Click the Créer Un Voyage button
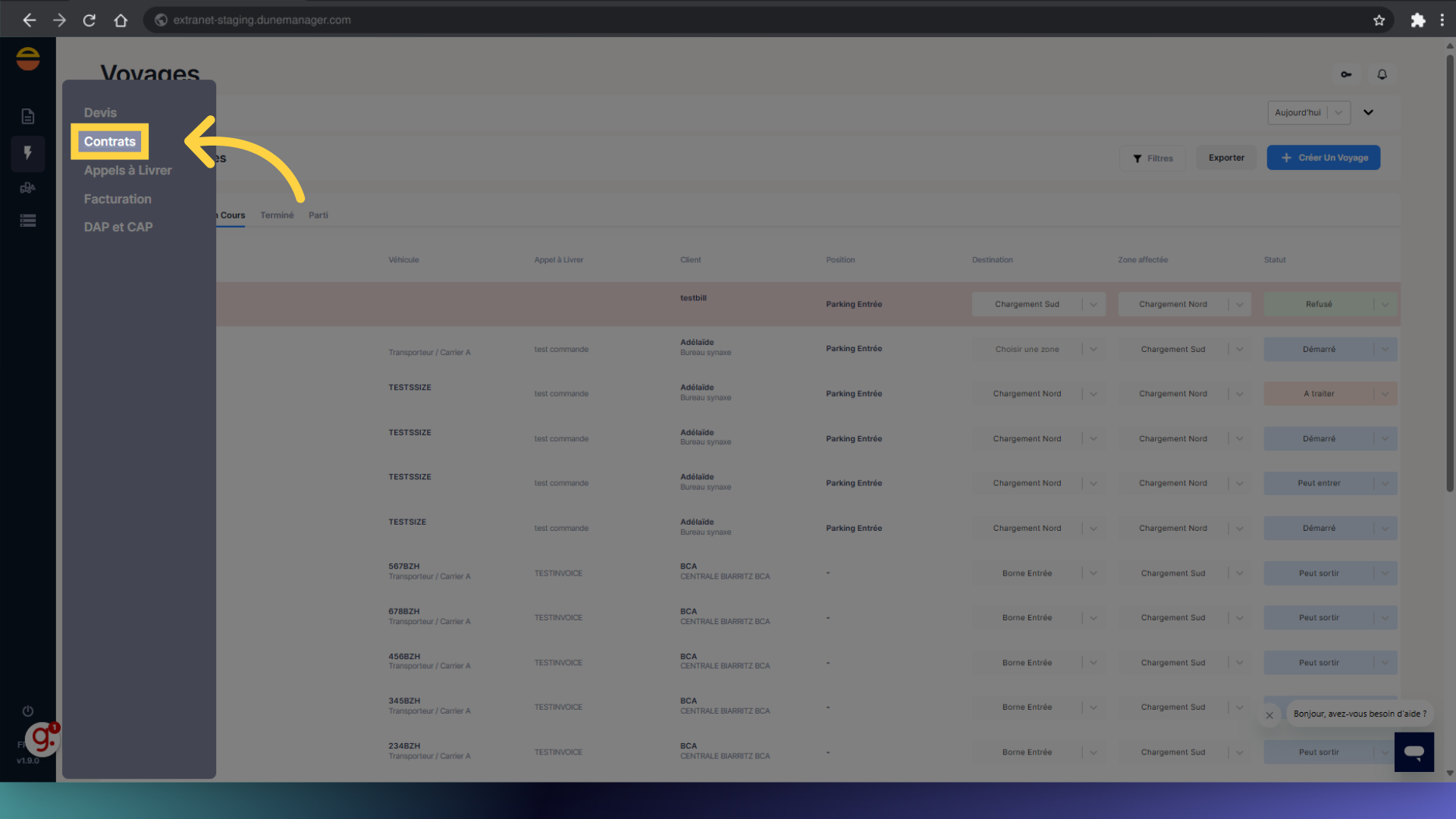 (x=1323, y=158)
